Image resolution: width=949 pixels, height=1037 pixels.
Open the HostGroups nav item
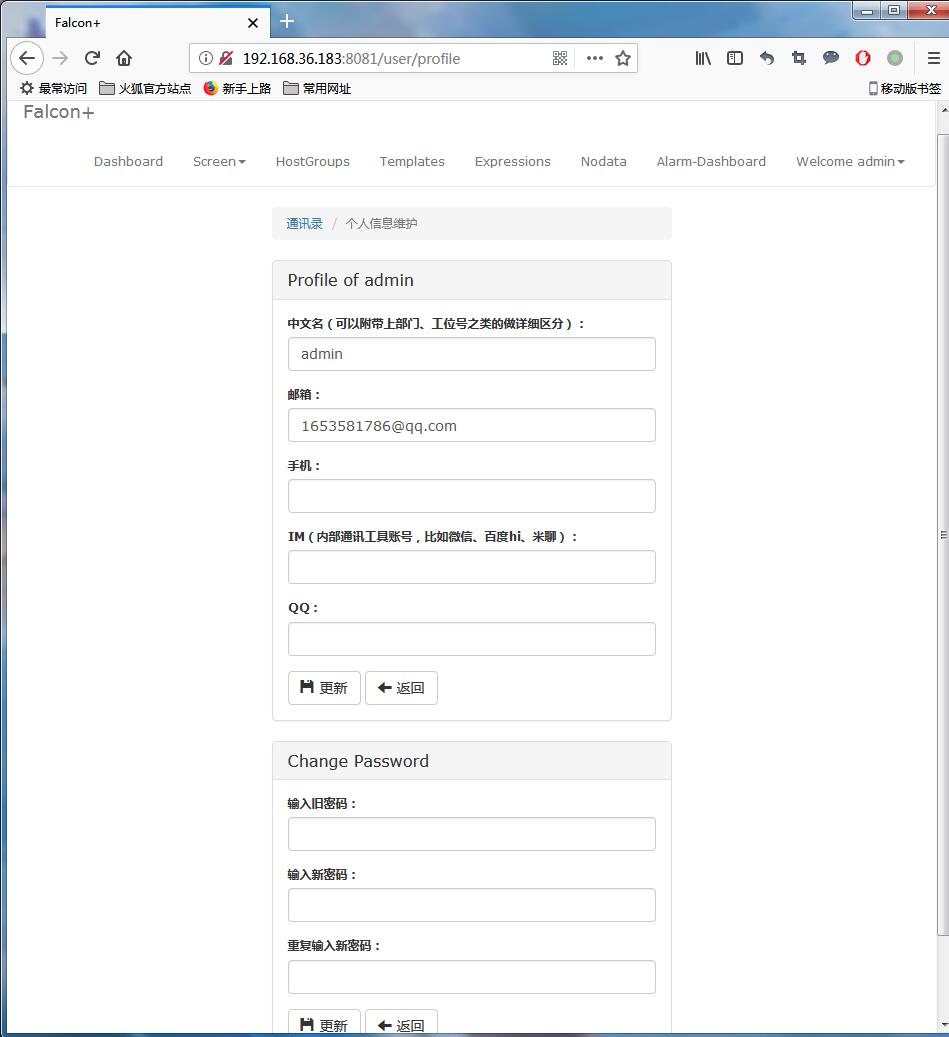[x=313, y=161]
